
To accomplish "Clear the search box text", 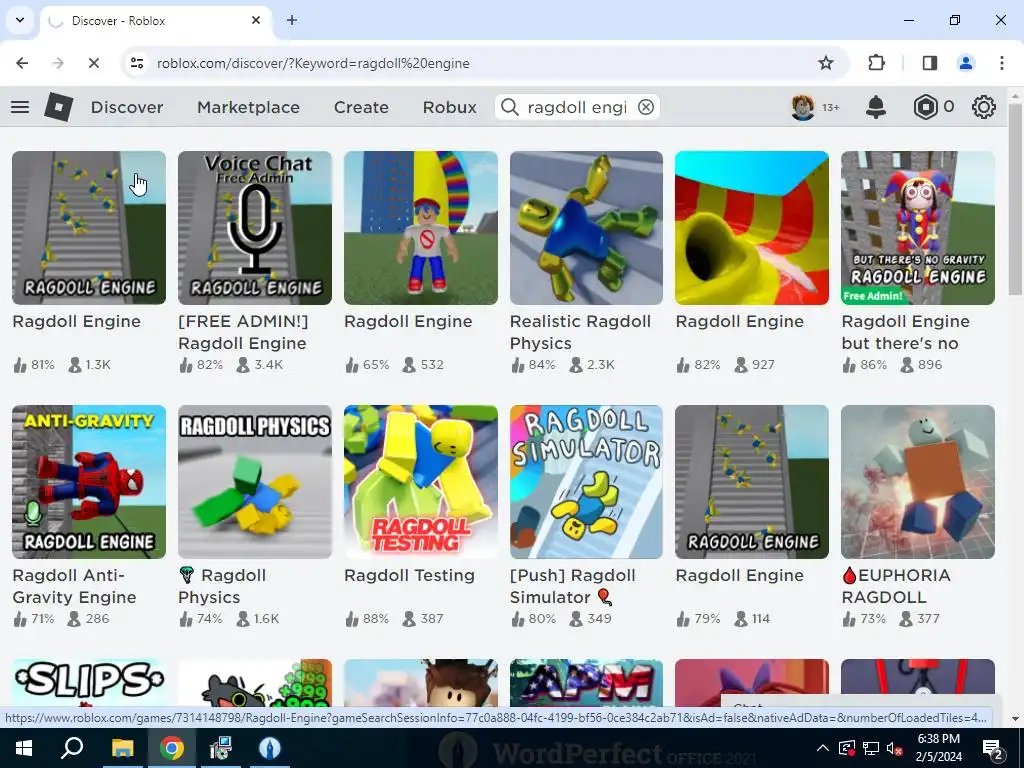I will coord(646,107).
